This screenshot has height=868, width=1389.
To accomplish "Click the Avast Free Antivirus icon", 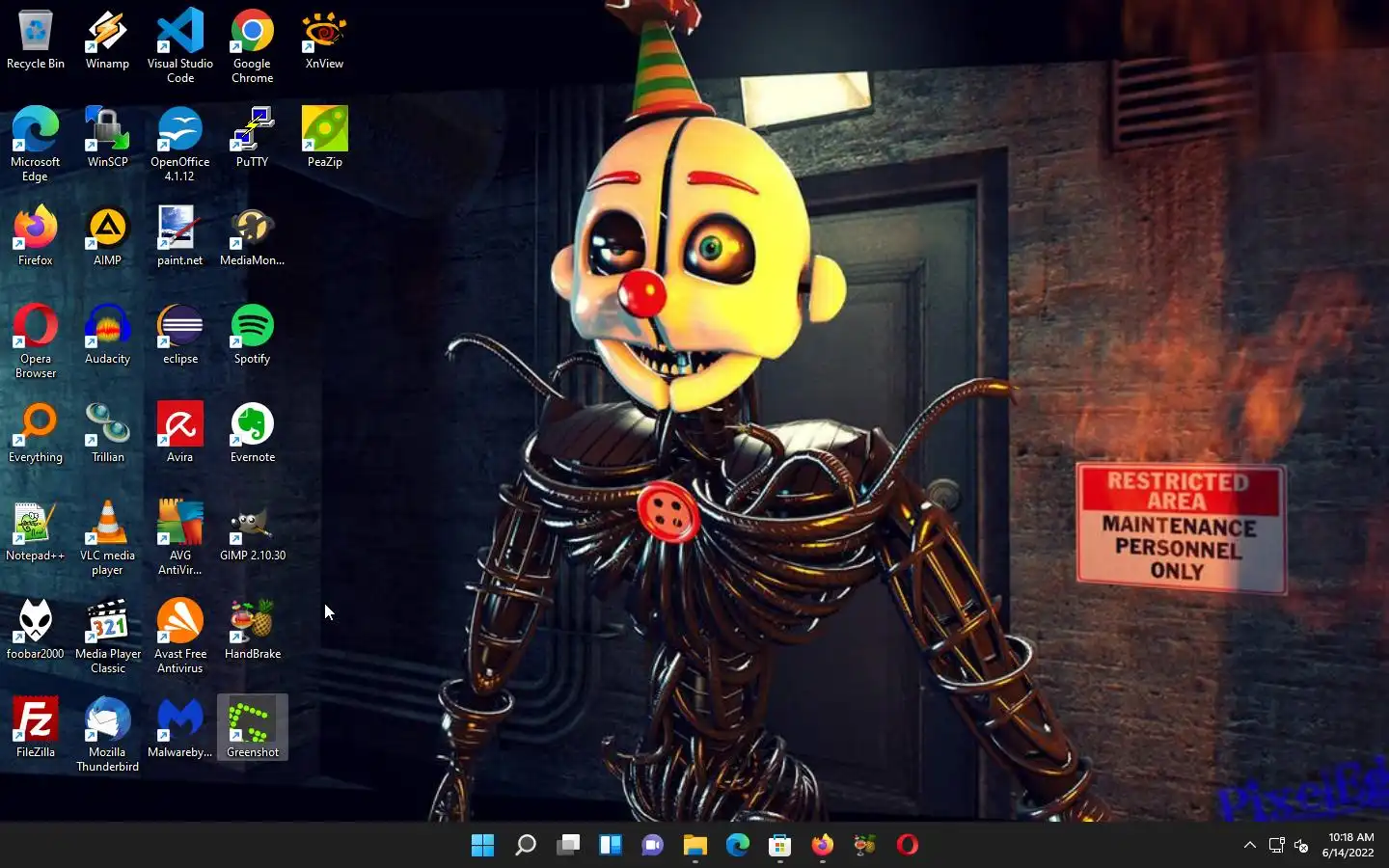I will click(x=180, y=636).
